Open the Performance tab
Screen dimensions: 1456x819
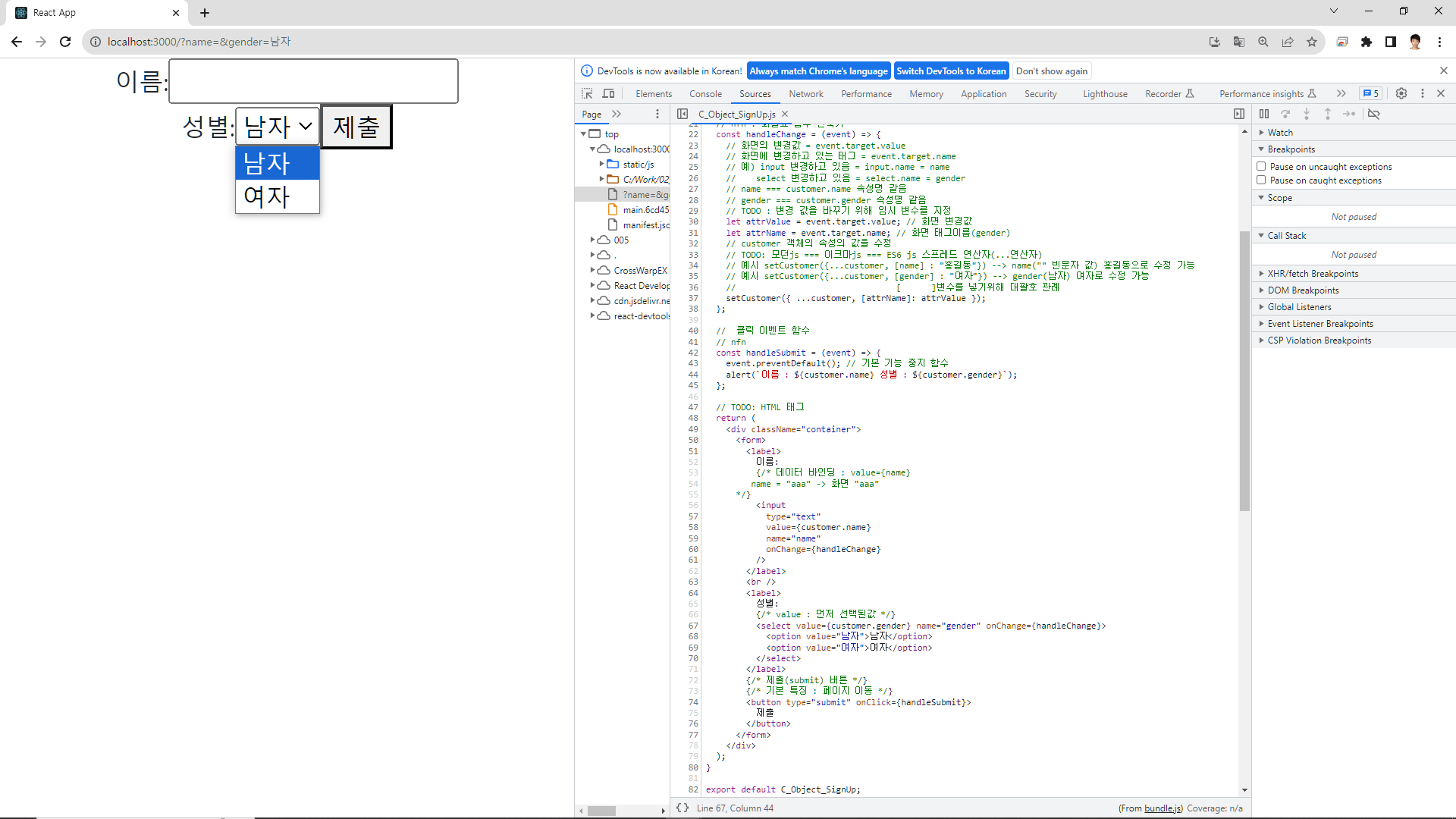tap(866, 94)
